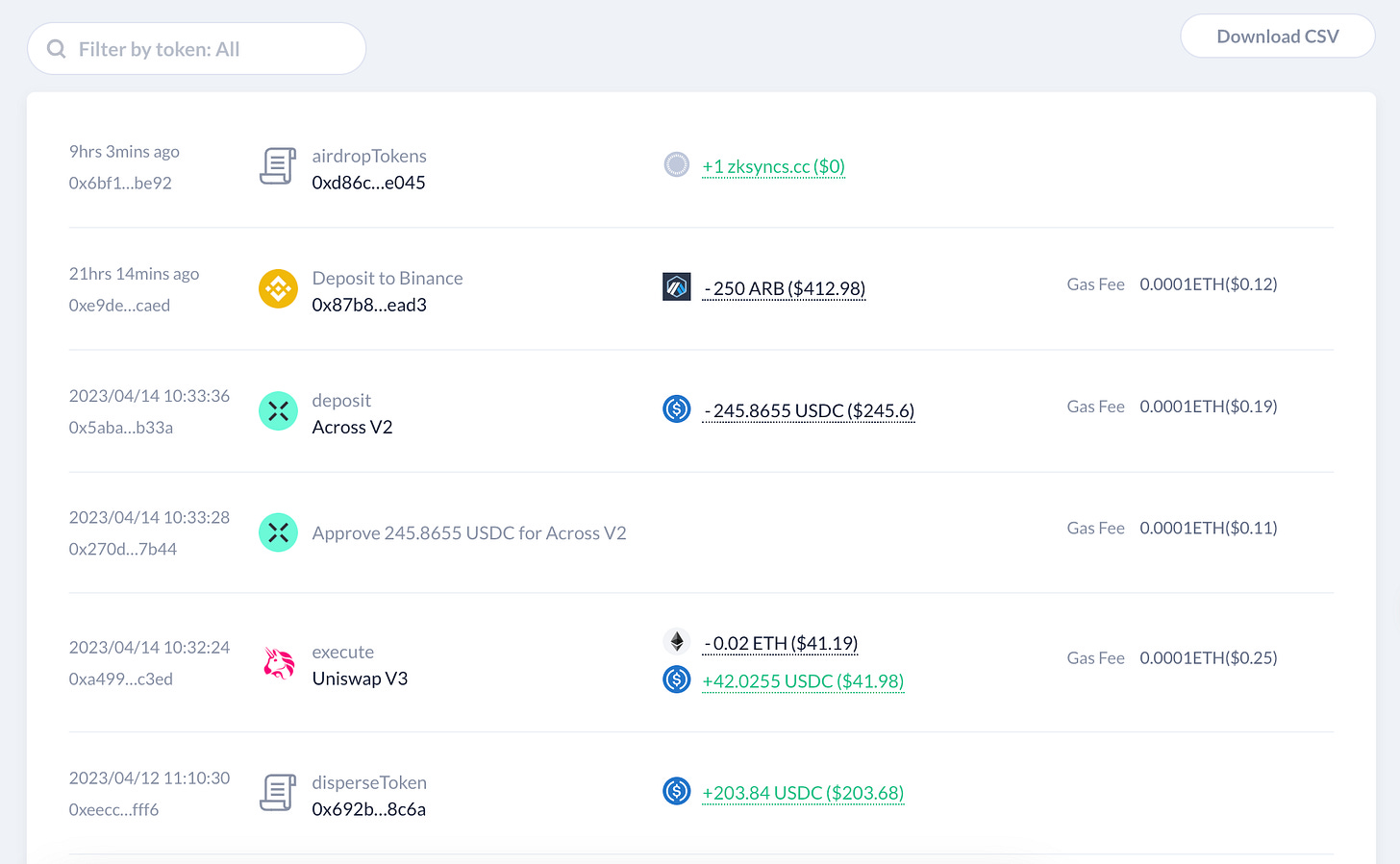Click the ARB token icon
This screenshot has width=1400, height=864.
[677, 286]
